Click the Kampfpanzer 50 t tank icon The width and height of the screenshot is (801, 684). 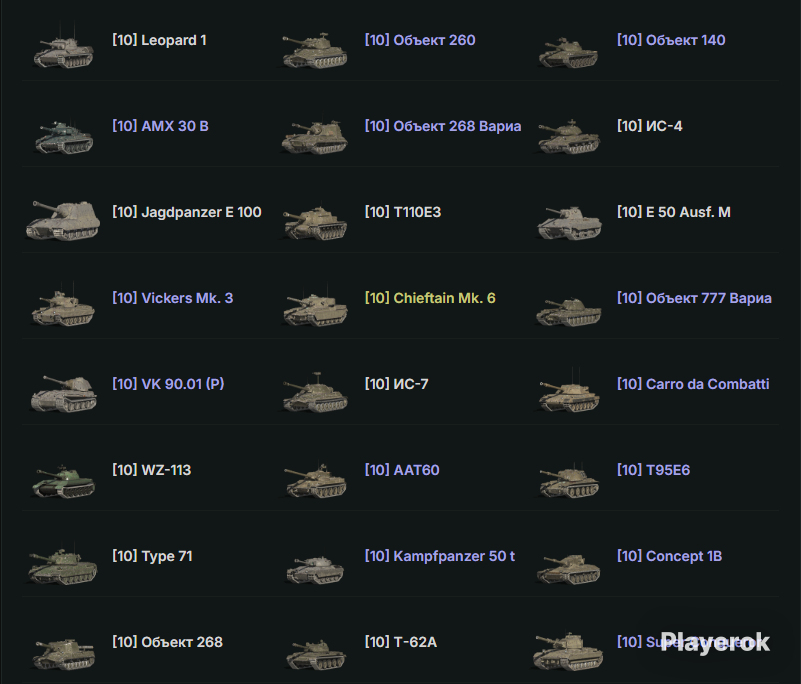point(315,570)
